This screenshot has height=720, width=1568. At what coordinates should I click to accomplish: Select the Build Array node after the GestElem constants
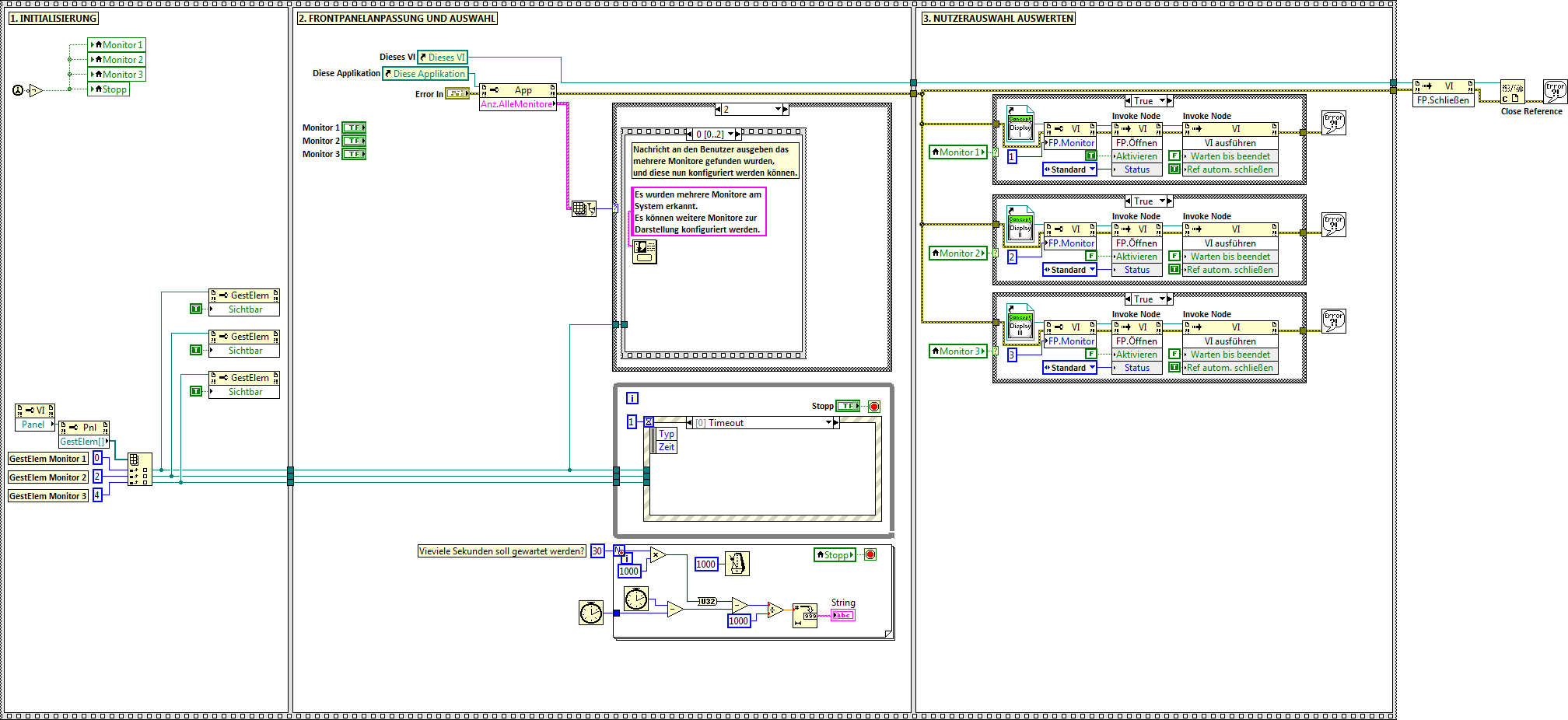pos(140,470)
